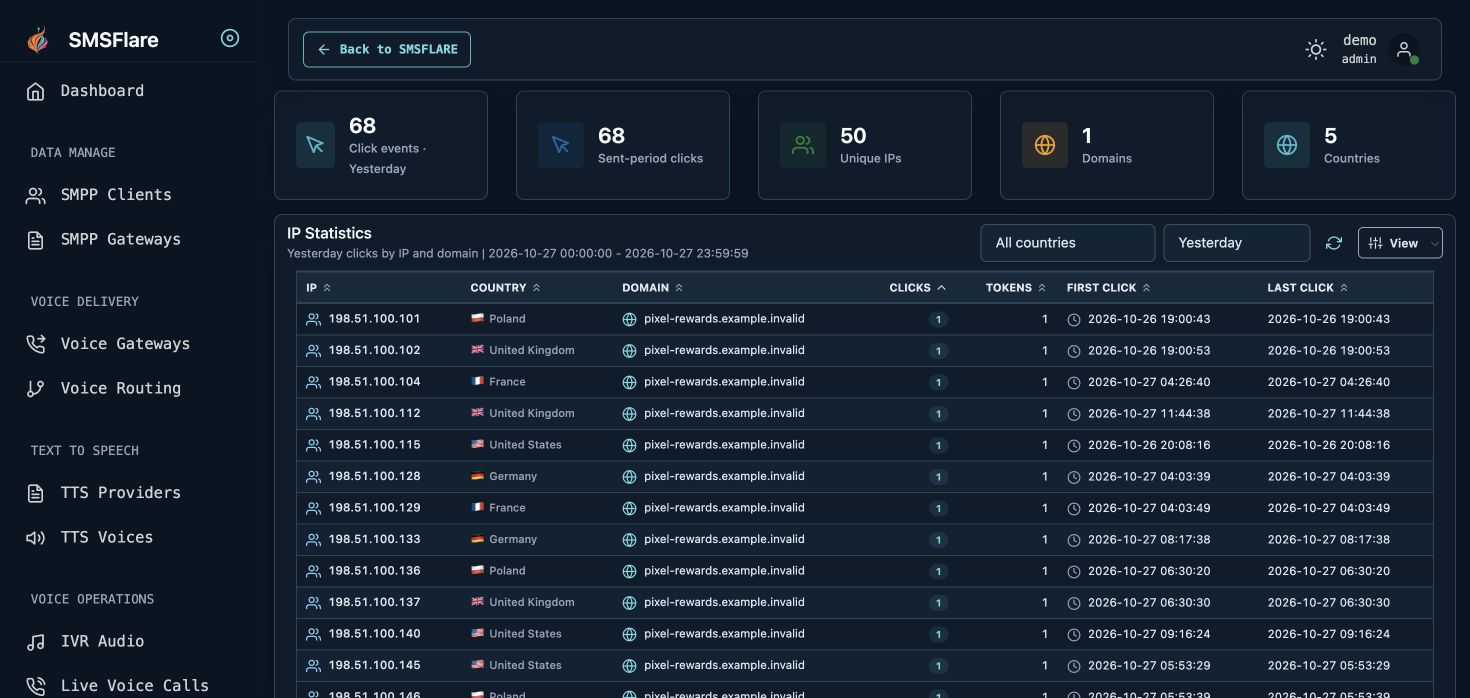This screenshot has height=698, width=1470.
Task: Sort table by FIRST CLICK column
Action: click(x=1109, y=288)
